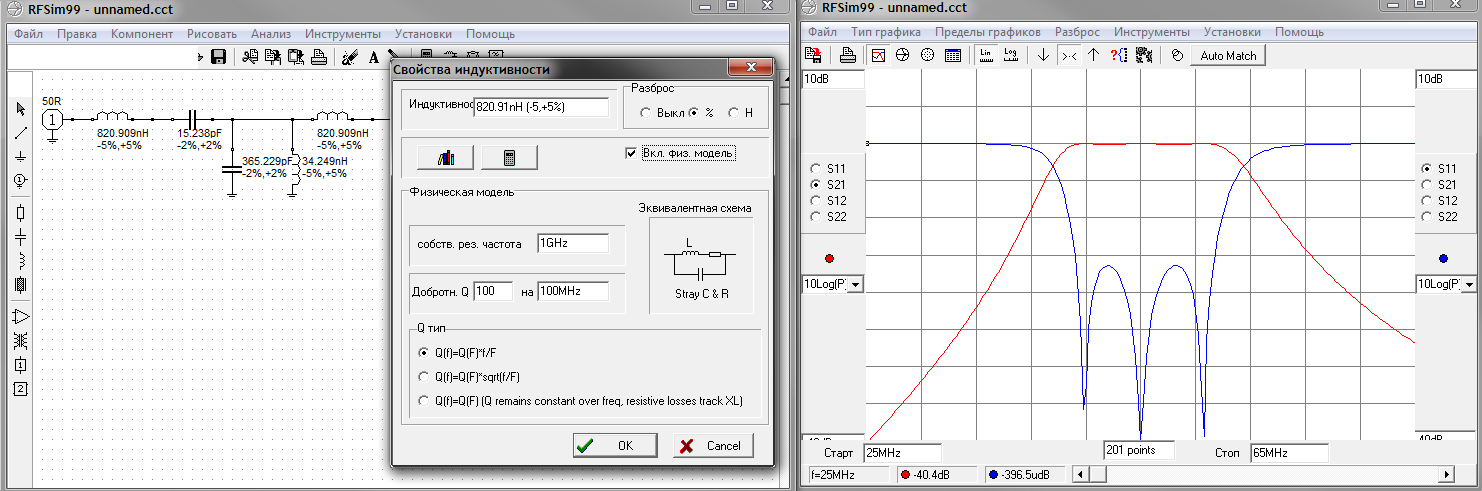Choose Q(f)=Q(F)*f/F radio option
The width and height of the screenshot is (1482, 491).
tap(425, 353)
